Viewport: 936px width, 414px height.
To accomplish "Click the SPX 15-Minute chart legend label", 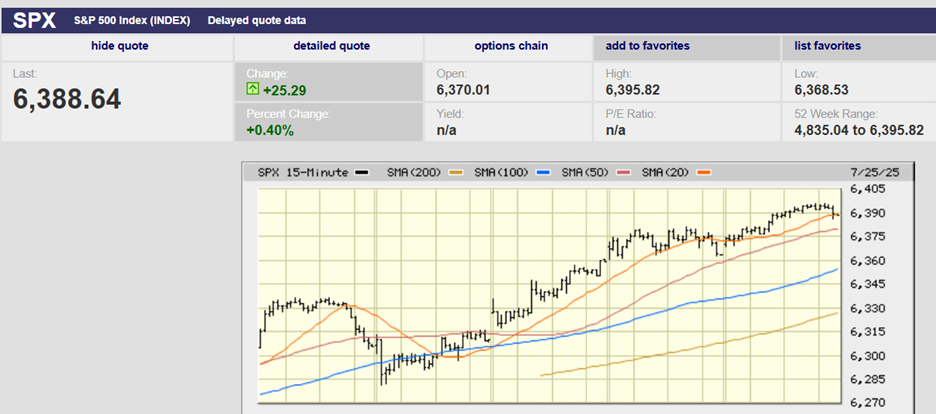I will [303, 172].
